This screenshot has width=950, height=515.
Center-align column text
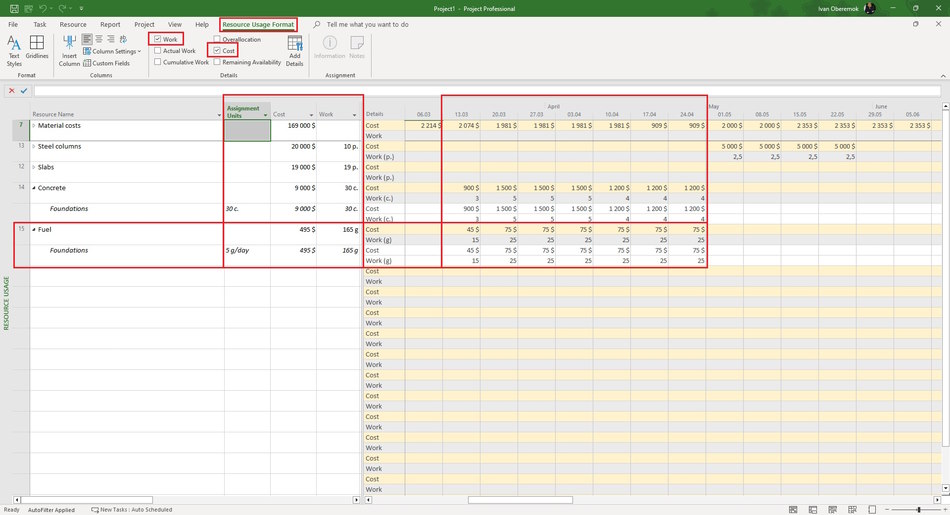pyautogui.click(x=99, y=39)
